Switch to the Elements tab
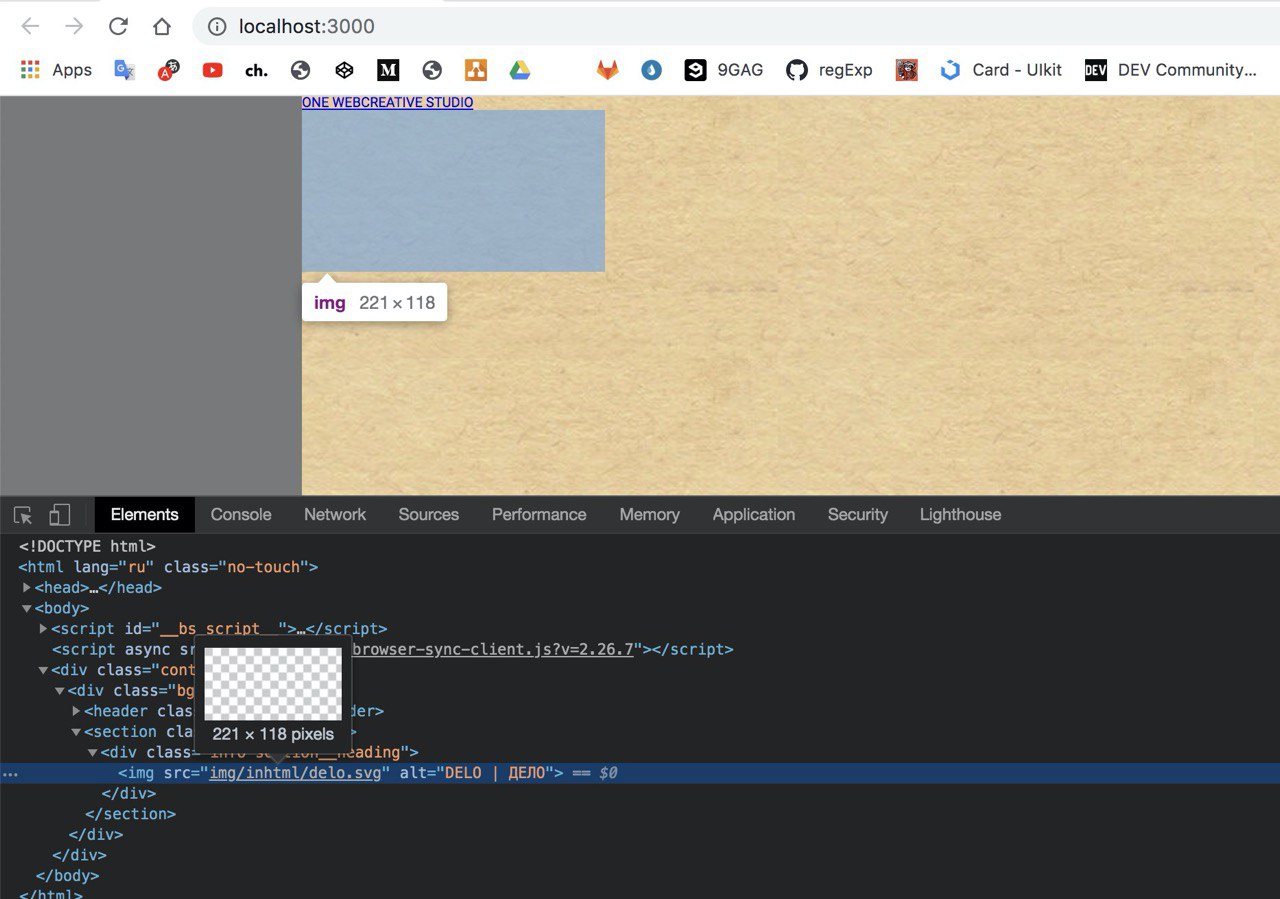The image size is (1280, 899). pos(144,515)
